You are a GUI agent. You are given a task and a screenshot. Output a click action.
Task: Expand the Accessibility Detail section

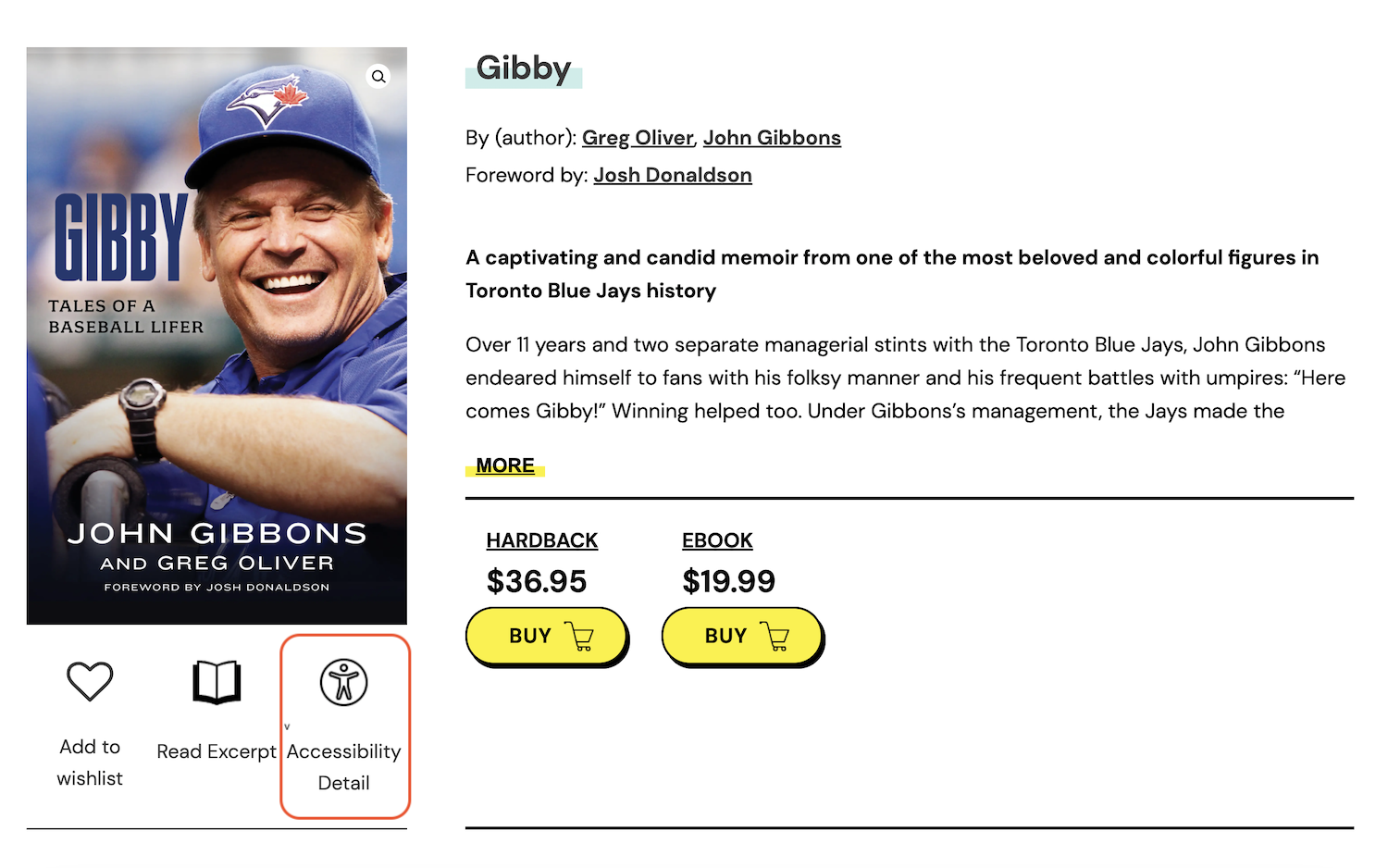(344, 766)
